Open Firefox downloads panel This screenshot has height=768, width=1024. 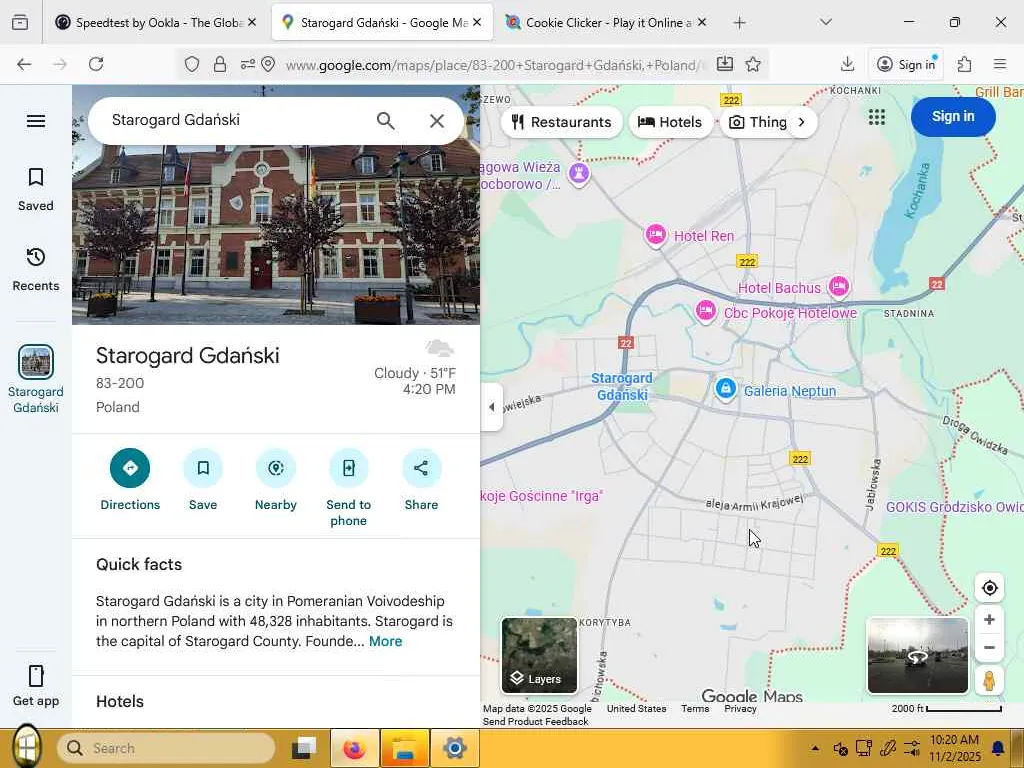click(847, 64)
